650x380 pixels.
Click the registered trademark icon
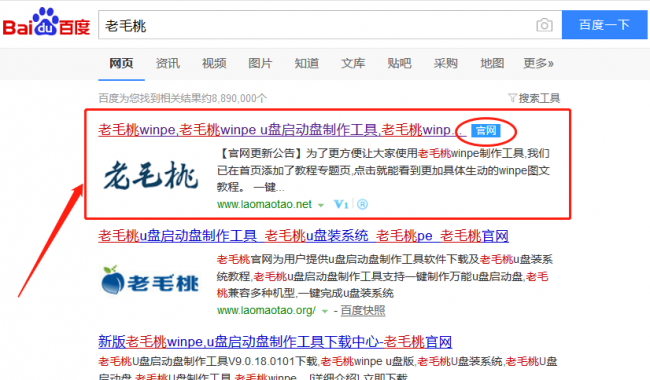click(362, 204)
